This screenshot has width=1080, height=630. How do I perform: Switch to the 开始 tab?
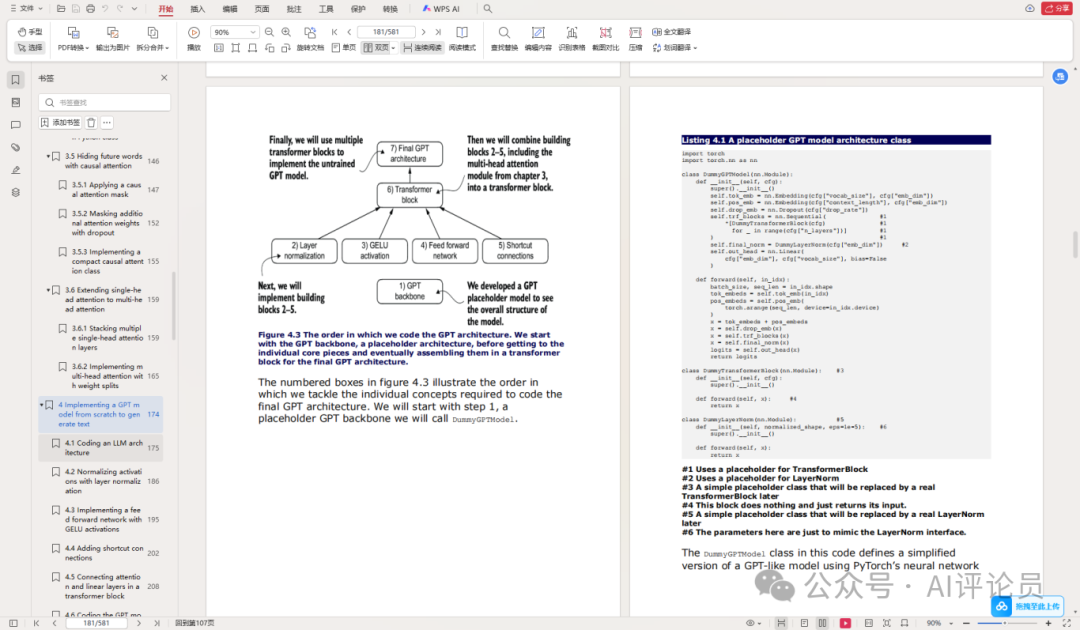[165, 9]
